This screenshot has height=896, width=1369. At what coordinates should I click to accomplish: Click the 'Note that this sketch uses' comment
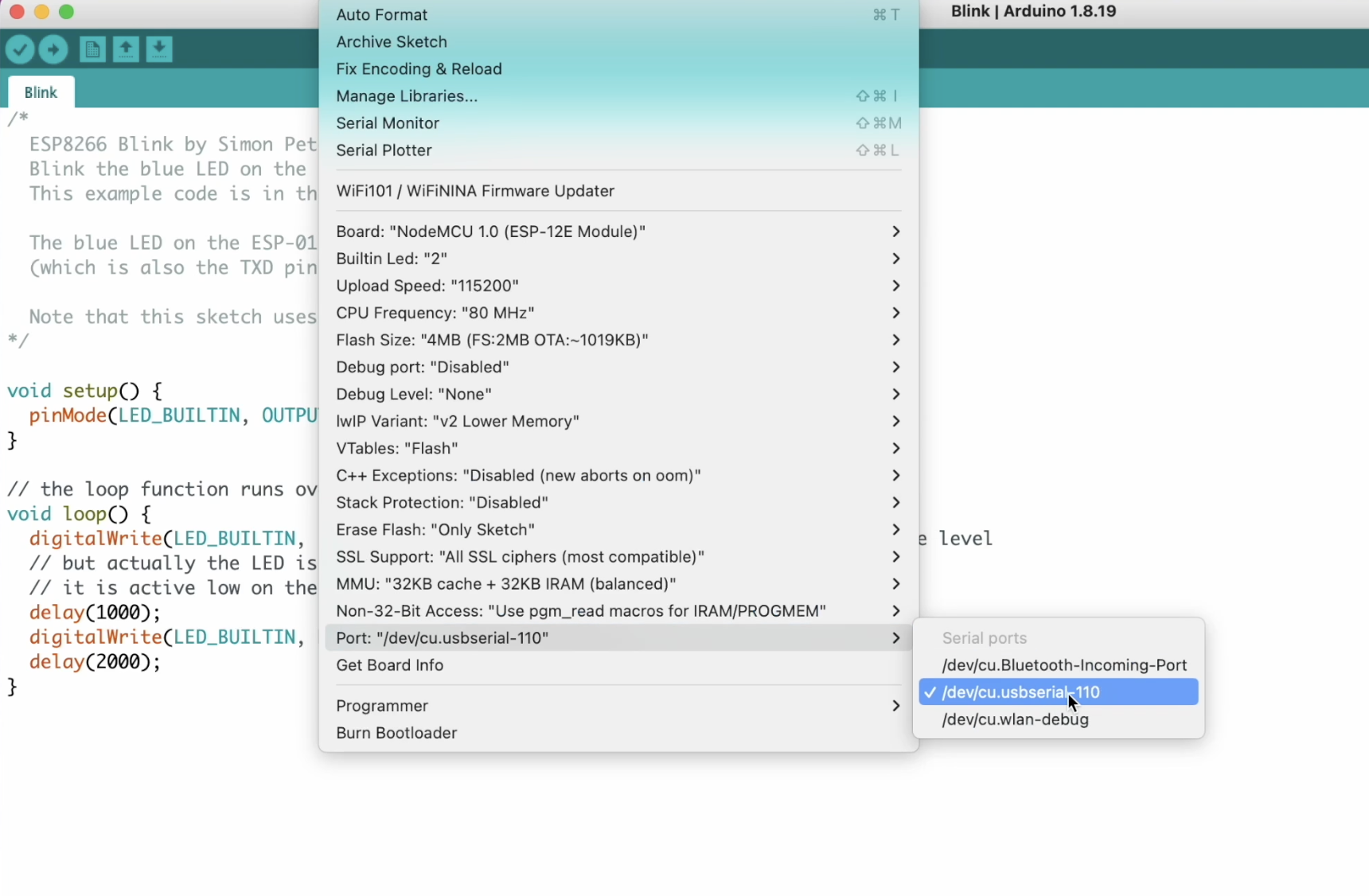(174, 317)
